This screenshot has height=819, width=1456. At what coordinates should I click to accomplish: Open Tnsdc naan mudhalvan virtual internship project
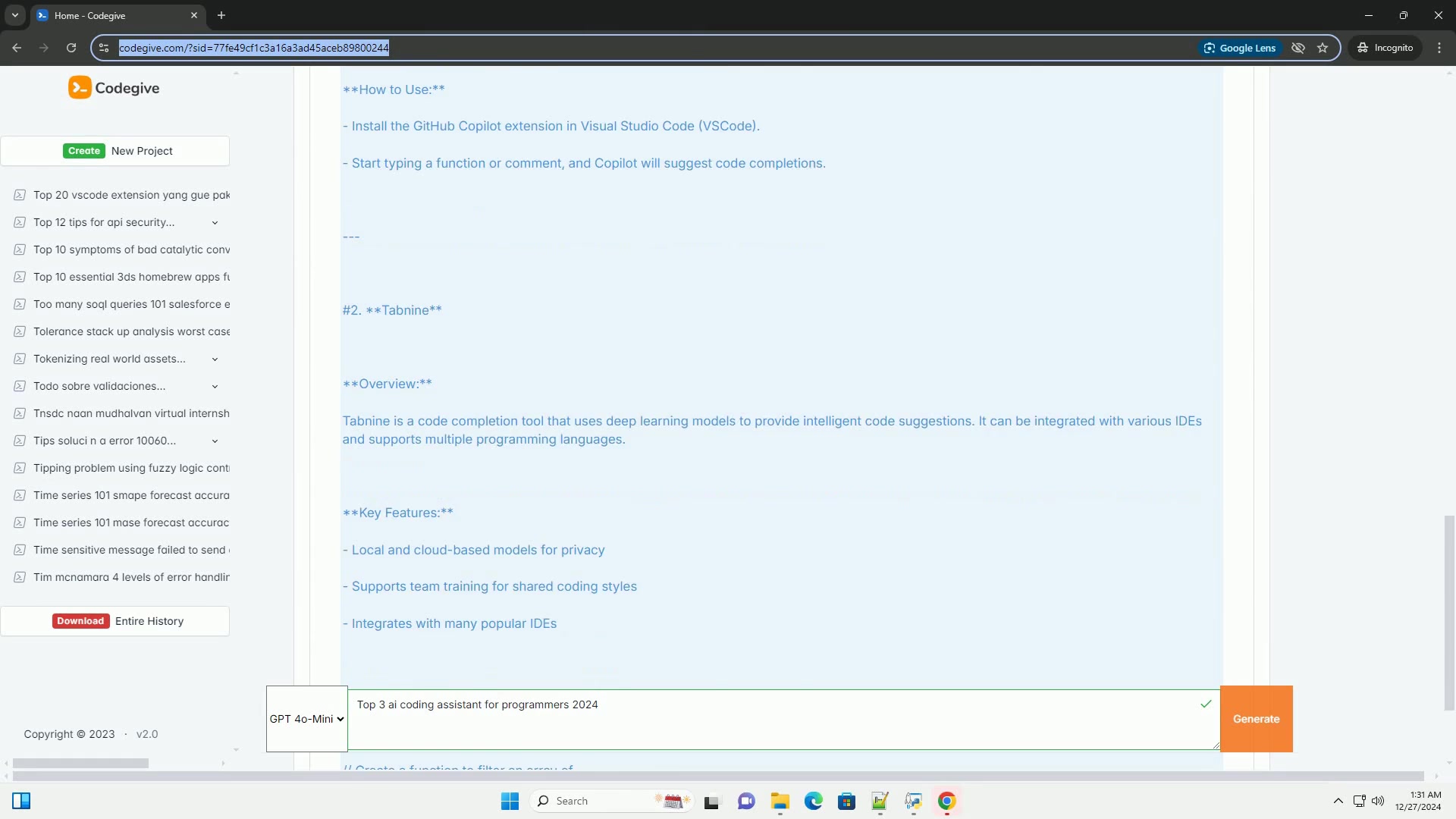(131, 413)
